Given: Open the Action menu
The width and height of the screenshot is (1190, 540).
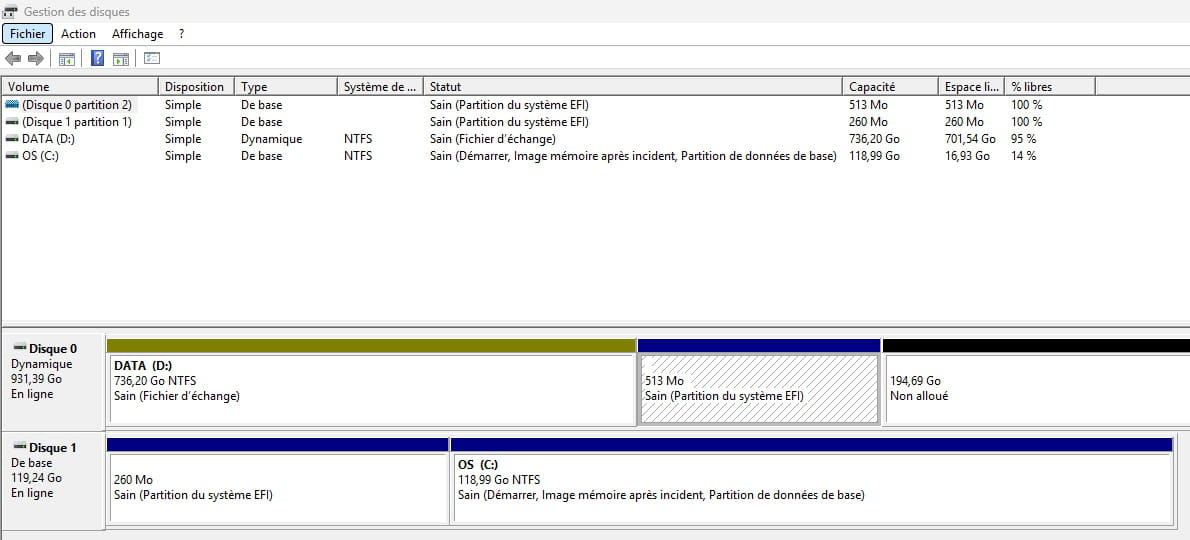Looking at the screenshot, I should tap(78, 33).
